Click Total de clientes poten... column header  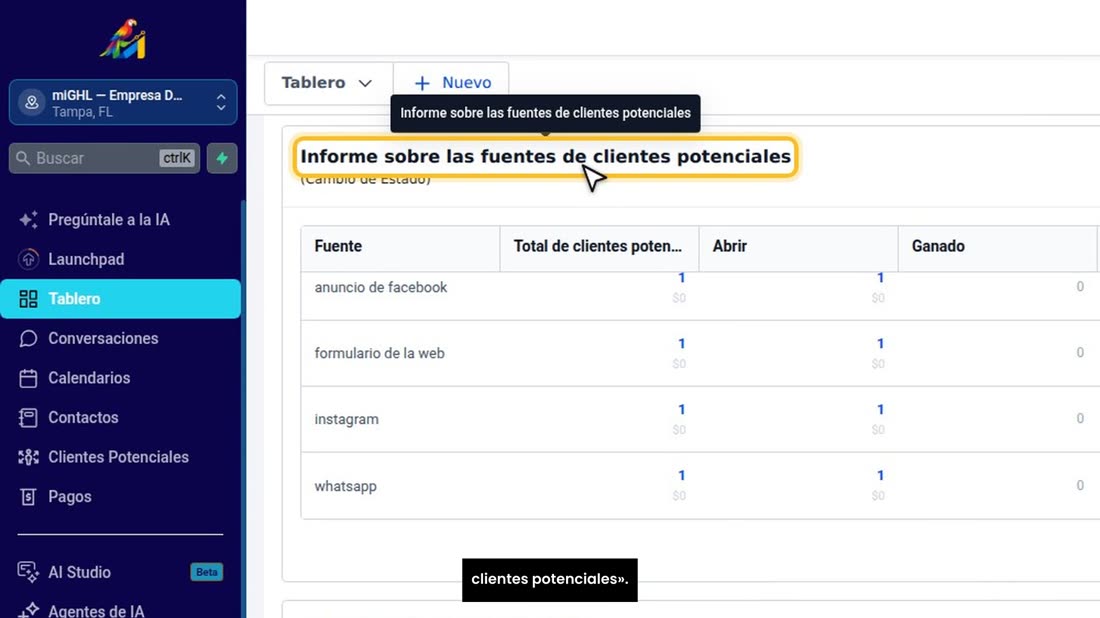pyautogui.click(x=598, y=246)
